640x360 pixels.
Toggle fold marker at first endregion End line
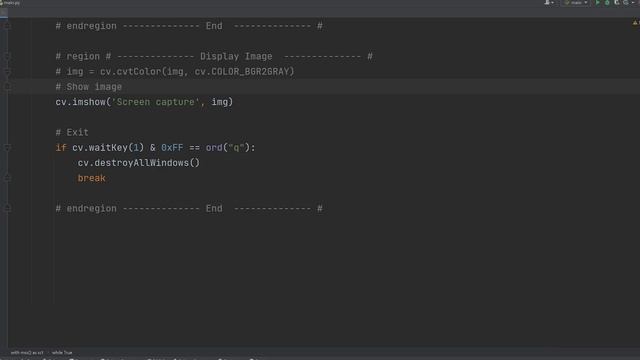[7, 26]
